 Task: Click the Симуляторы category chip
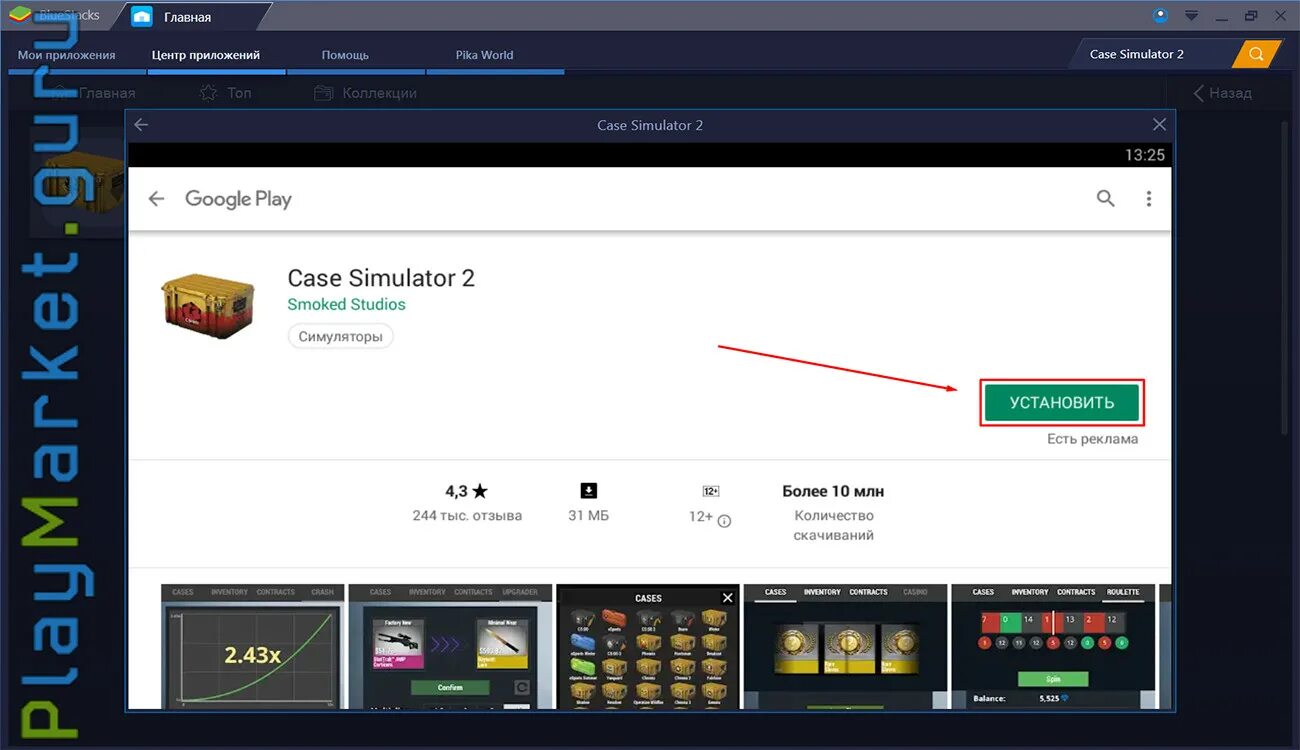coord(340,337)
